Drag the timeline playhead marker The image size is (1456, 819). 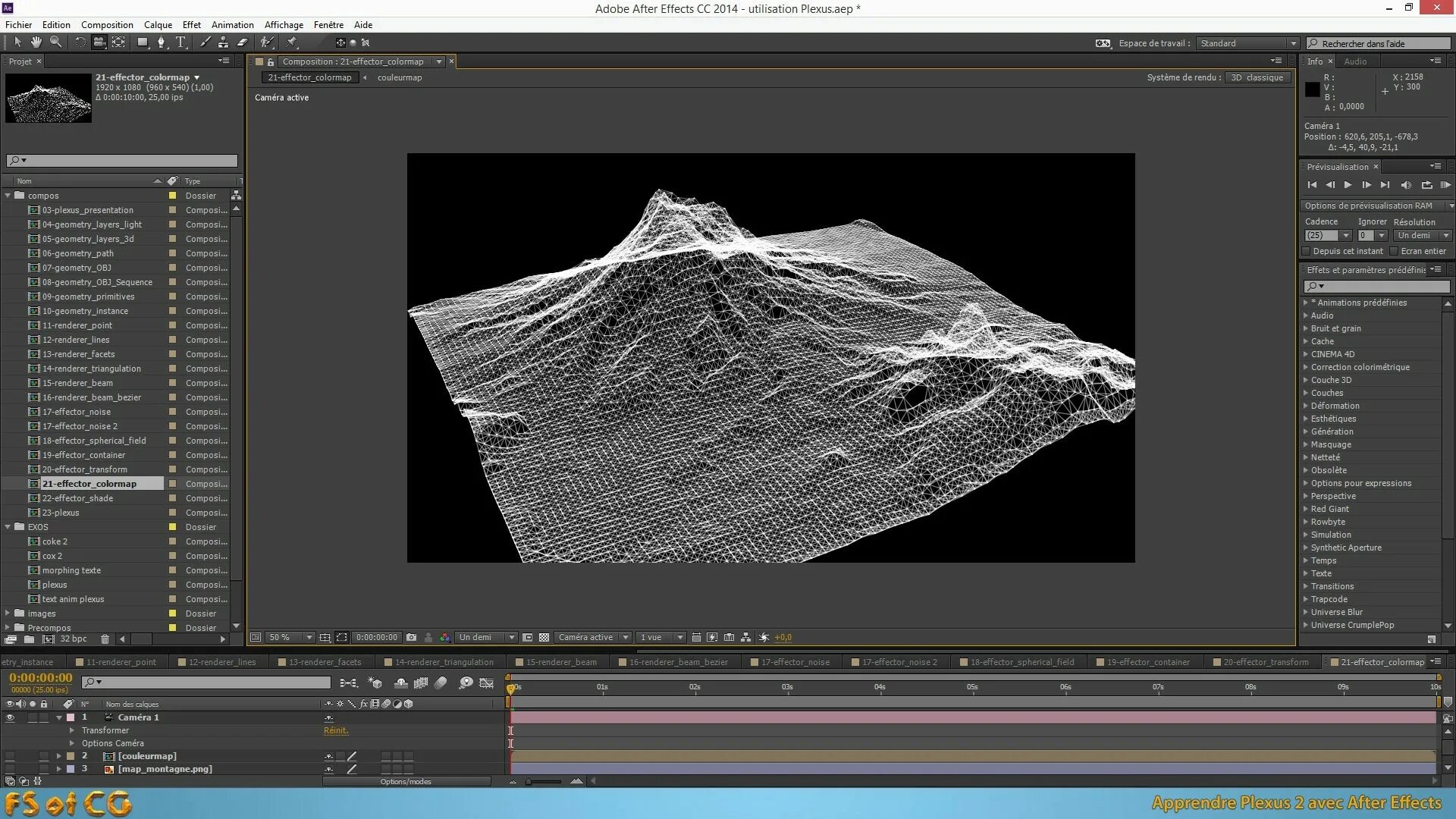[510, 686]
